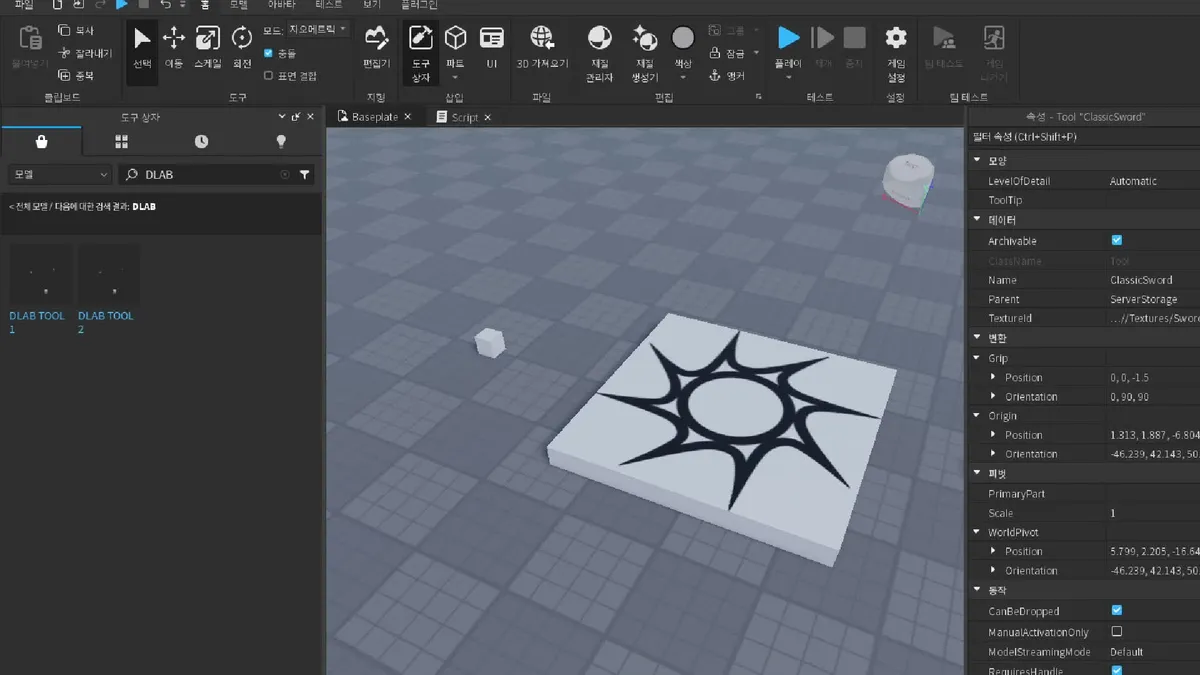The height and width of the screenshot is (675, 1200).
Task: Toggle Archivable property checkbox
Action: [x=1117, y=240]
